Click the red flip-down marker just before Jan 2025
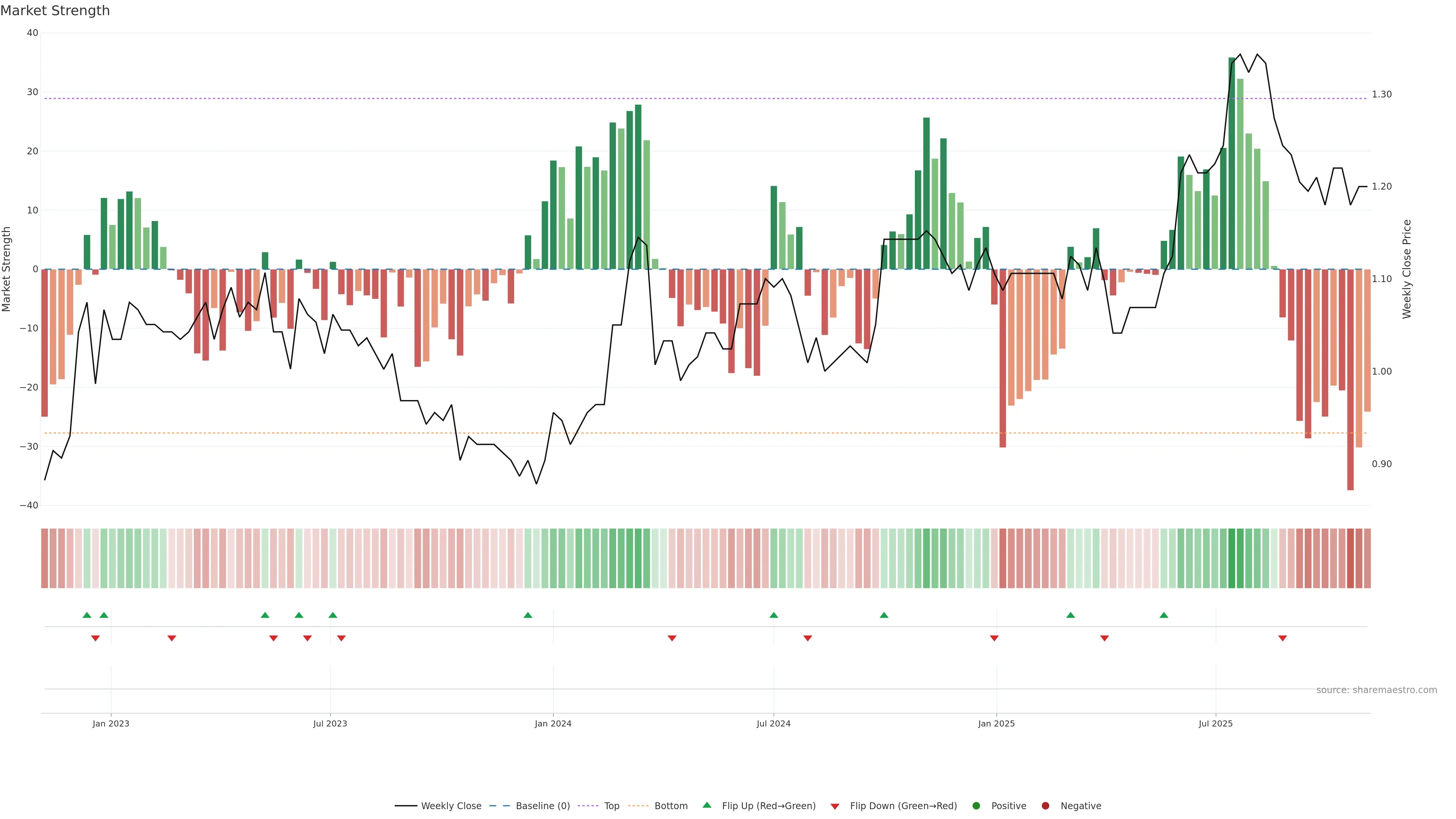 (994, 638)
